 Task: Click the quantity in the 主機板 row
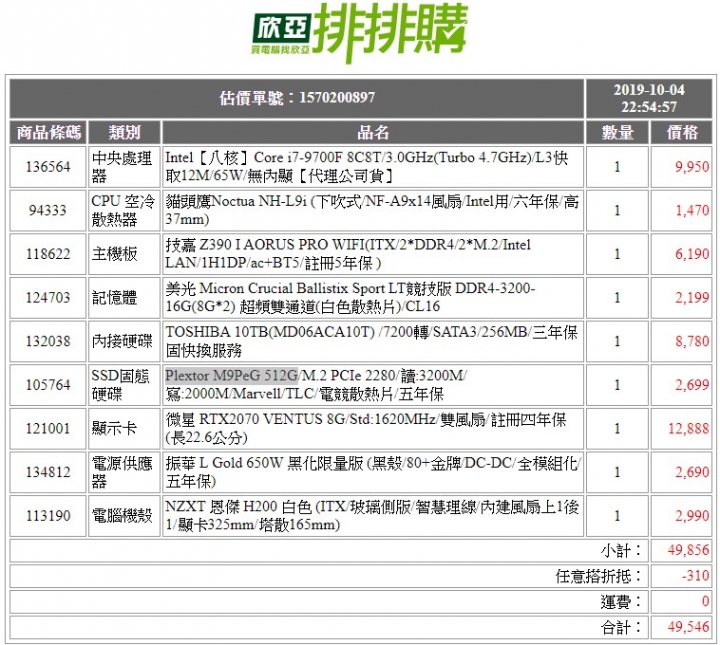pyautogui.click(x=617, y=254)
